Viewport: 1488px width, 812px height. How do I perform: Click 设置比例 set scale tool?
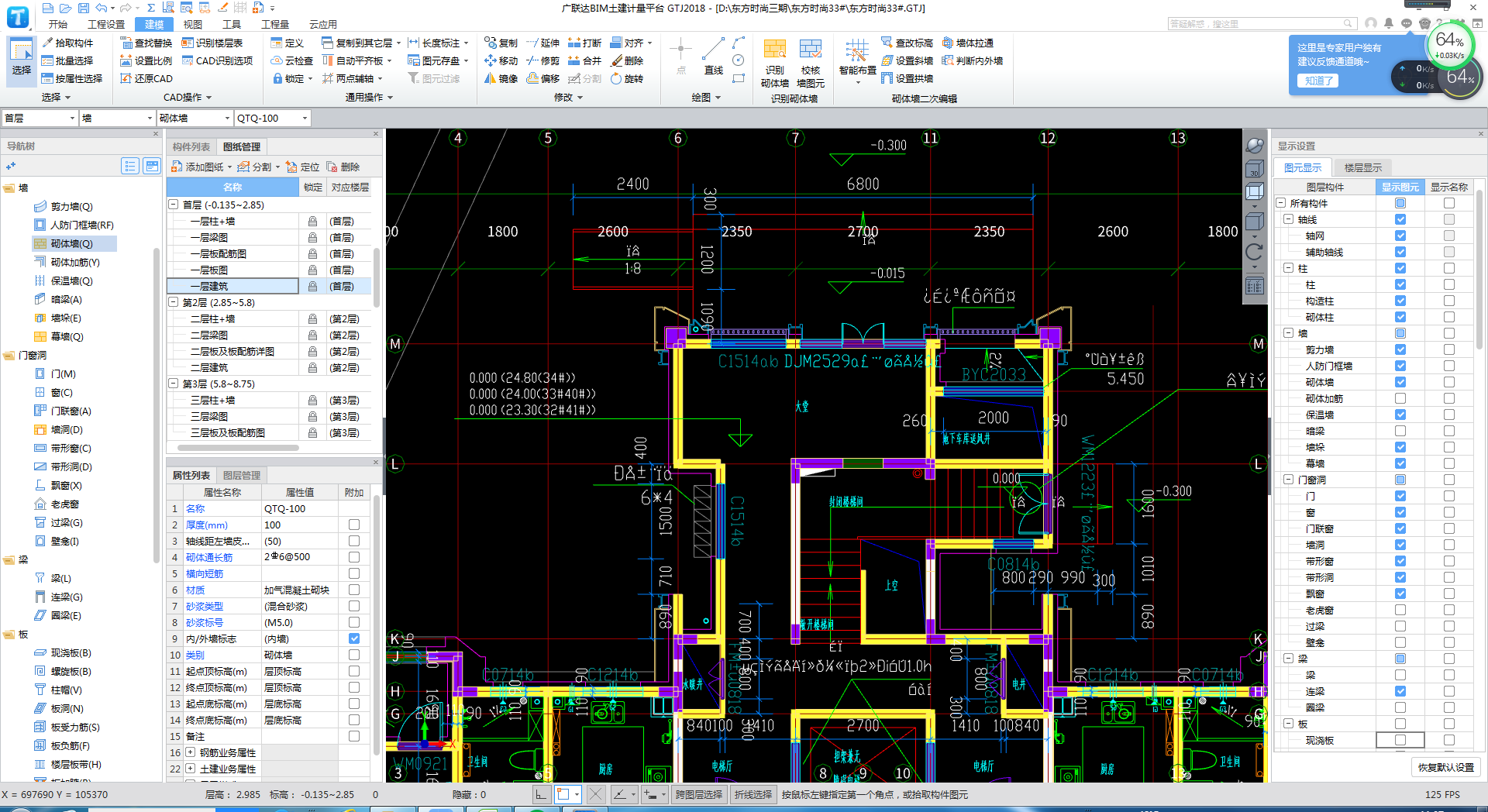[146, 60]
